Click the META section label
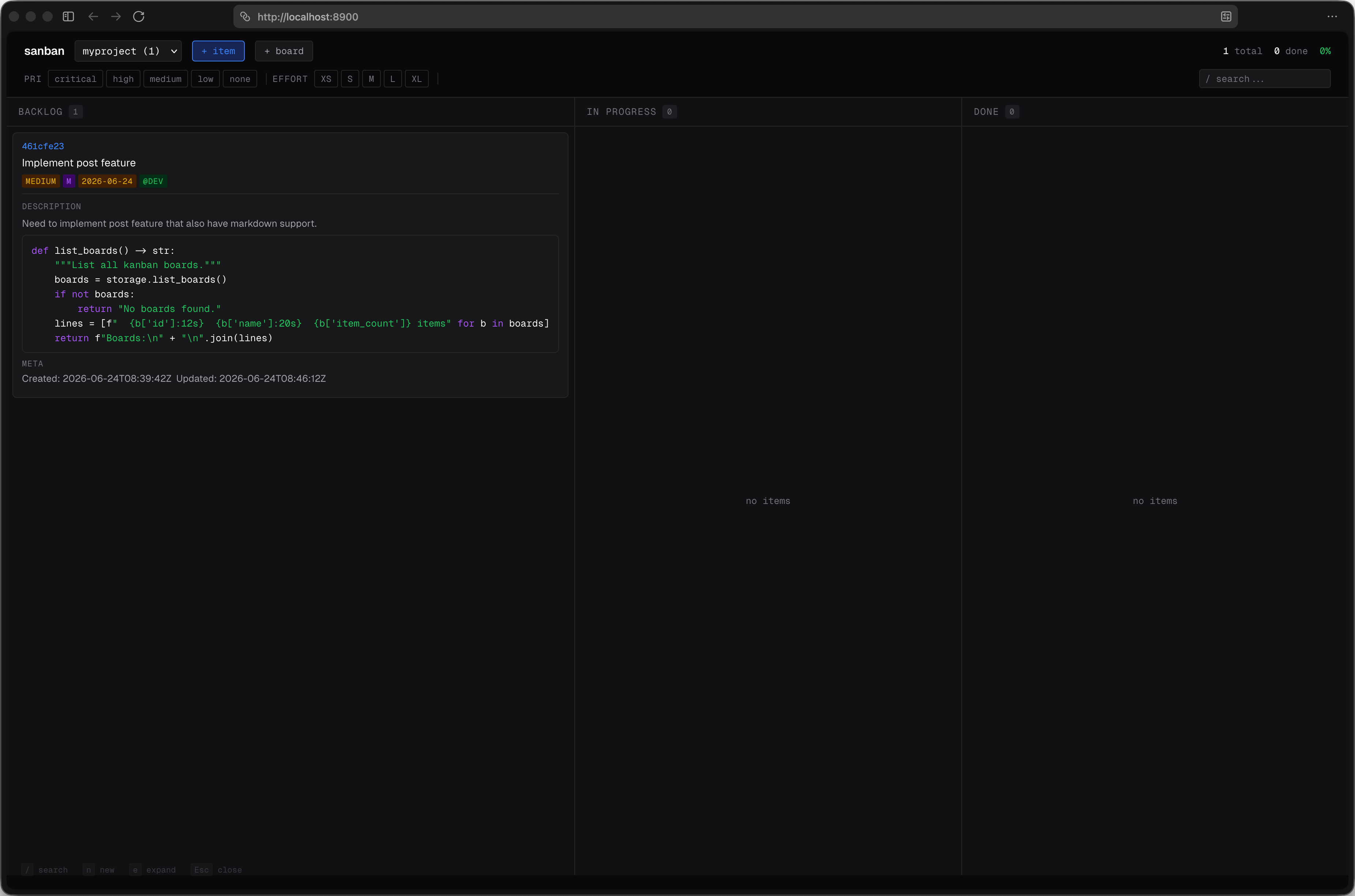The image size is (1355, 896). (x=33, y=364)
